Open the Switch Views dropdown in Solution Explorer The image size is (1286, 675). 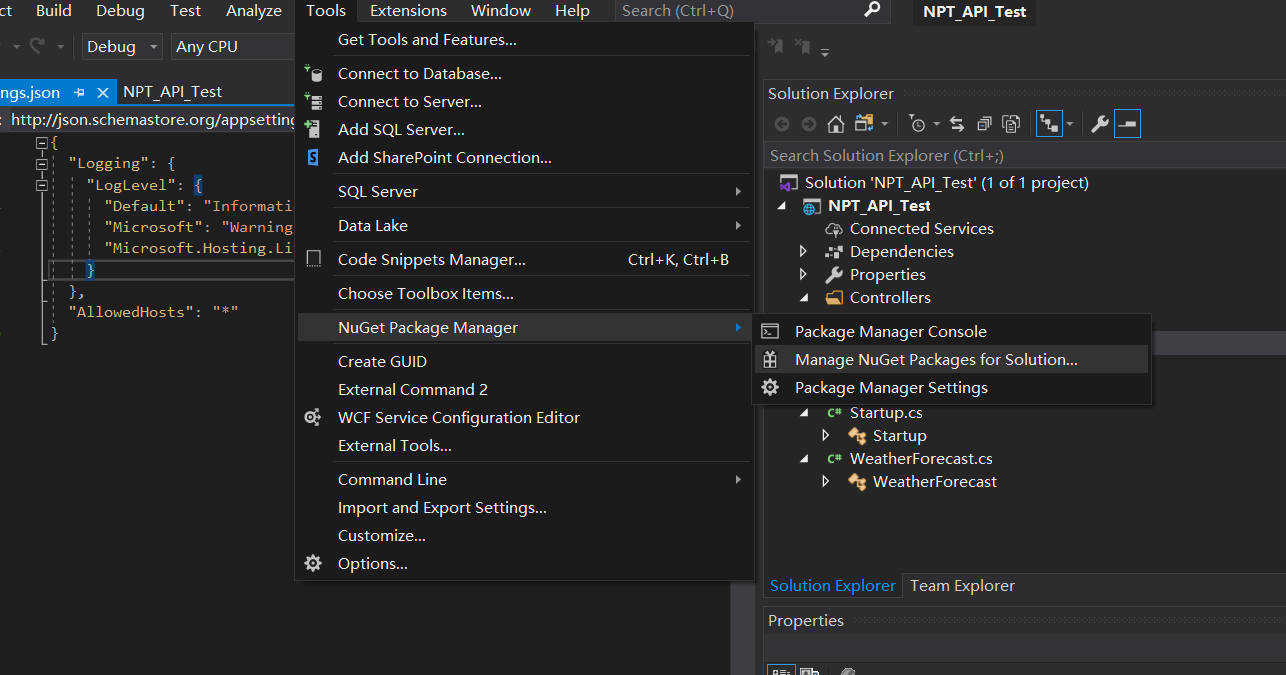click(x=885, y=124)
